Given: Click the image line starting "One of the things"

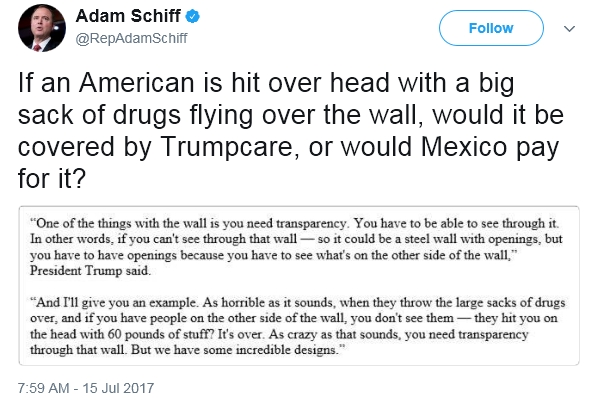Looking at the screenshot, I should [294, 223].
